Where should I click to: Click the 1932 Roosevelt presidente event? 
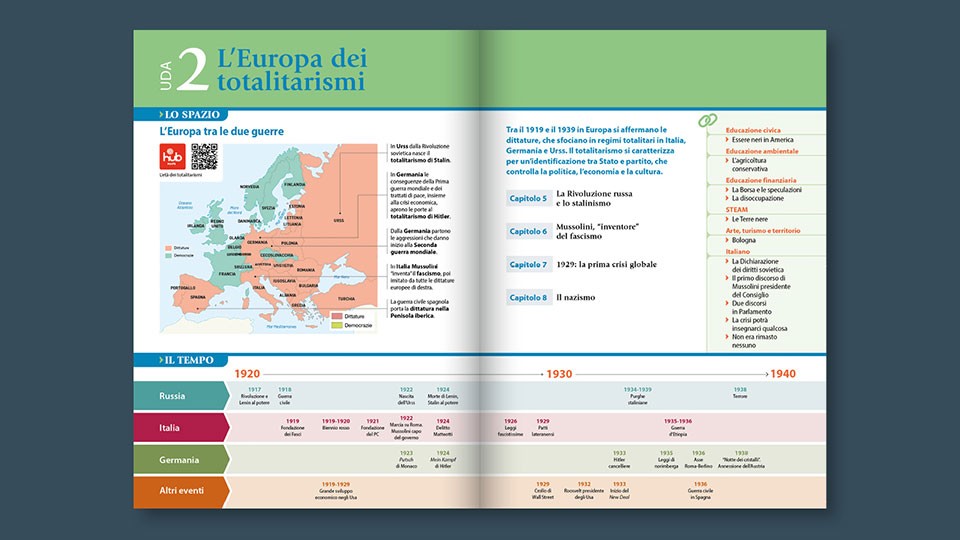[584, 491]
